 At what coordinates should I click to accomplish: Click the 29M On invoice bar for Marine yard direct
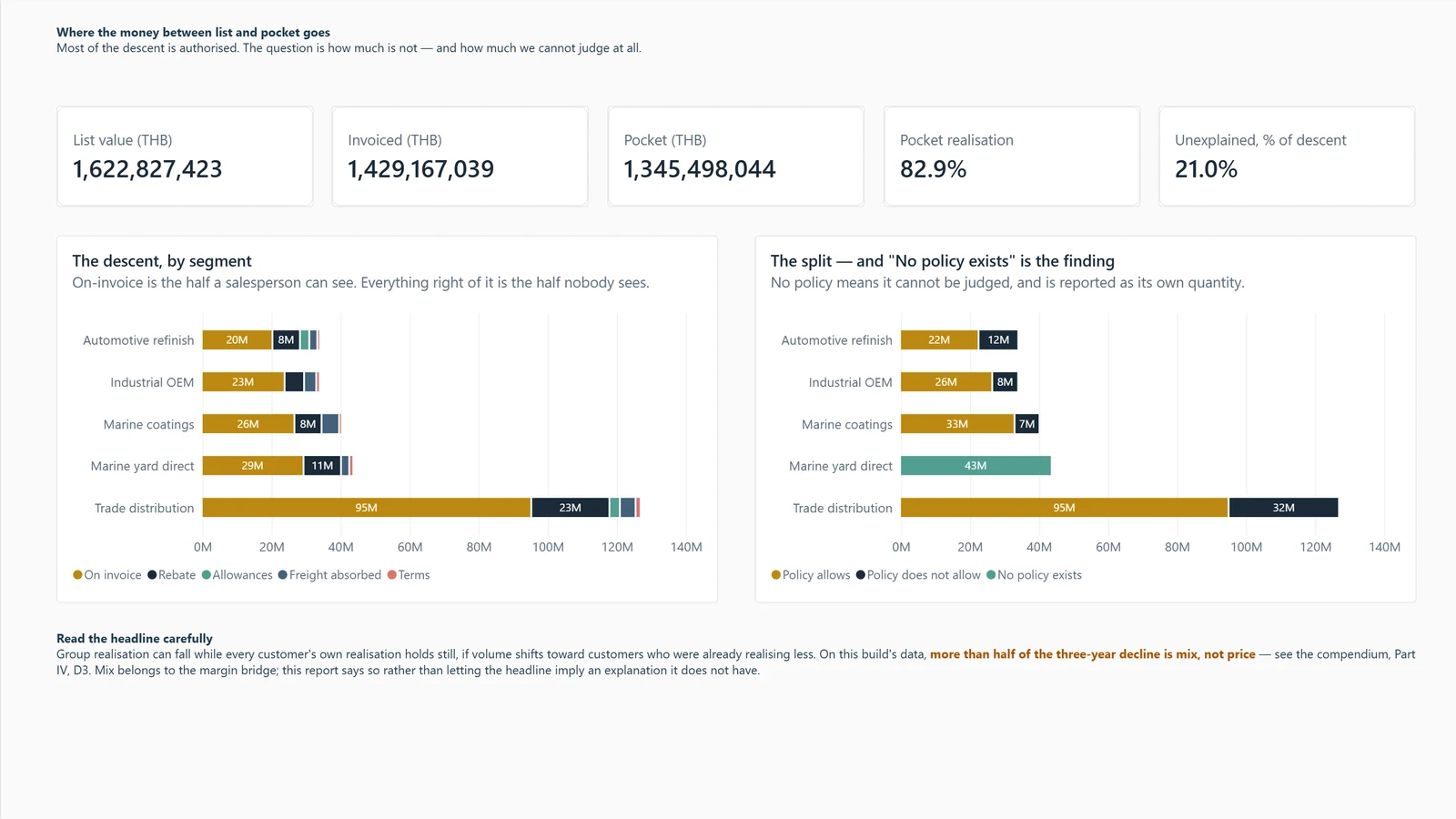click(x=253, y=466)
